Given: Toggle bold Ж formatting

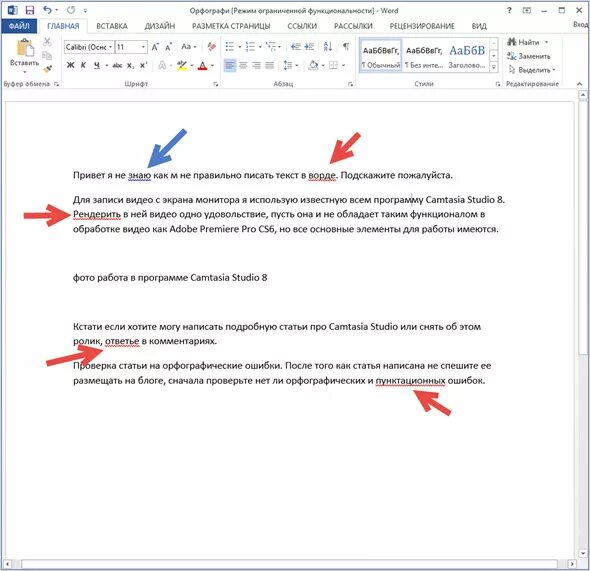Looking at the screenshot, I should tap(70, 65).
